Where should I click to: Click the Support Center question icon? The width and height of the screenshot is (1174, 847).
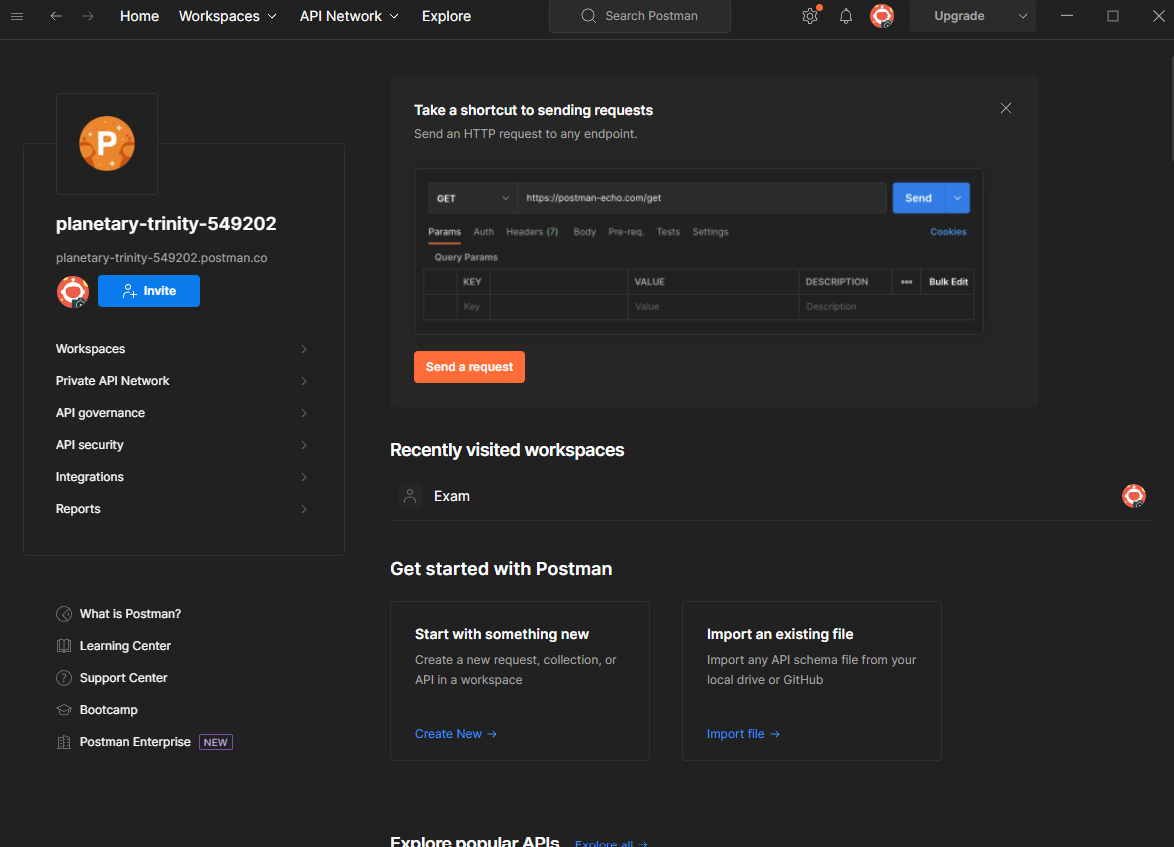pyautogui.click(x=64, y=678)
